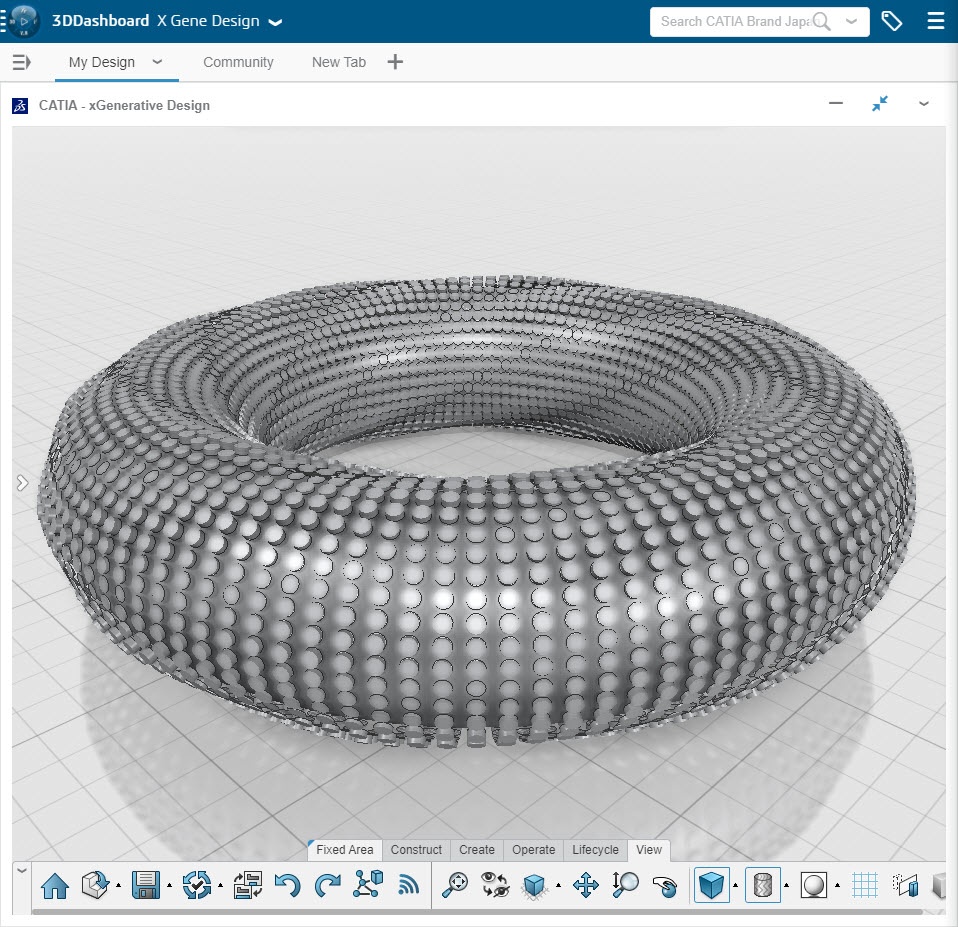Open the Construct action bar tab
958x927 pixels.
coord(416,849)
